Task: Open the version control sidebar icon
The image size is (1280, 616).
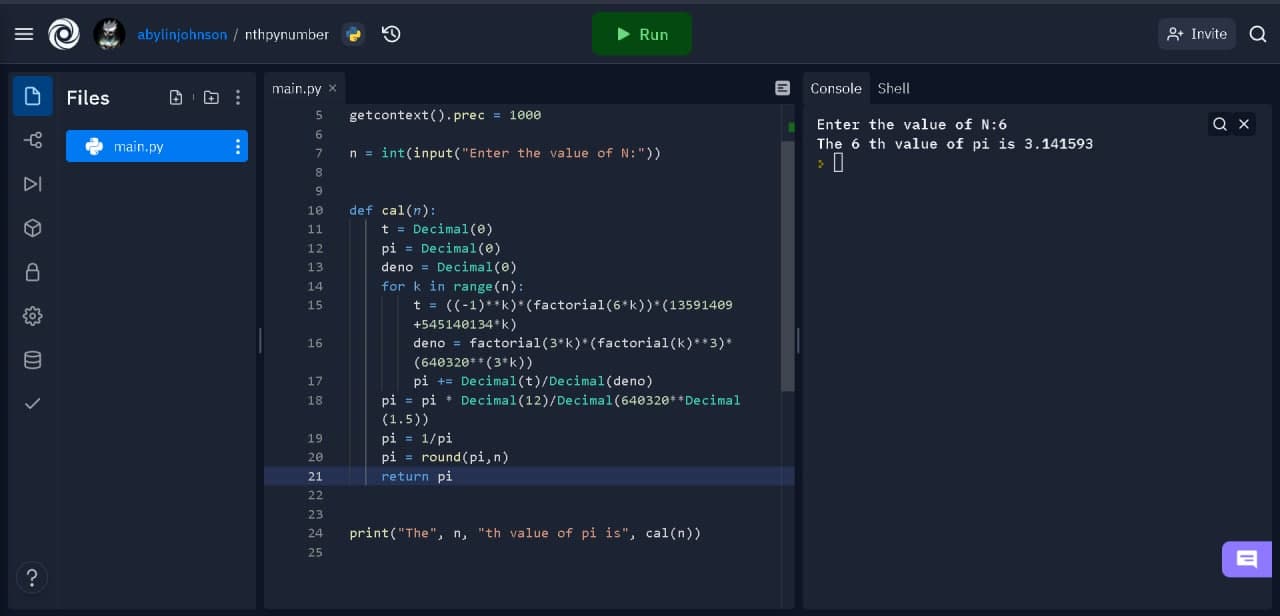Action: (32, 140)
